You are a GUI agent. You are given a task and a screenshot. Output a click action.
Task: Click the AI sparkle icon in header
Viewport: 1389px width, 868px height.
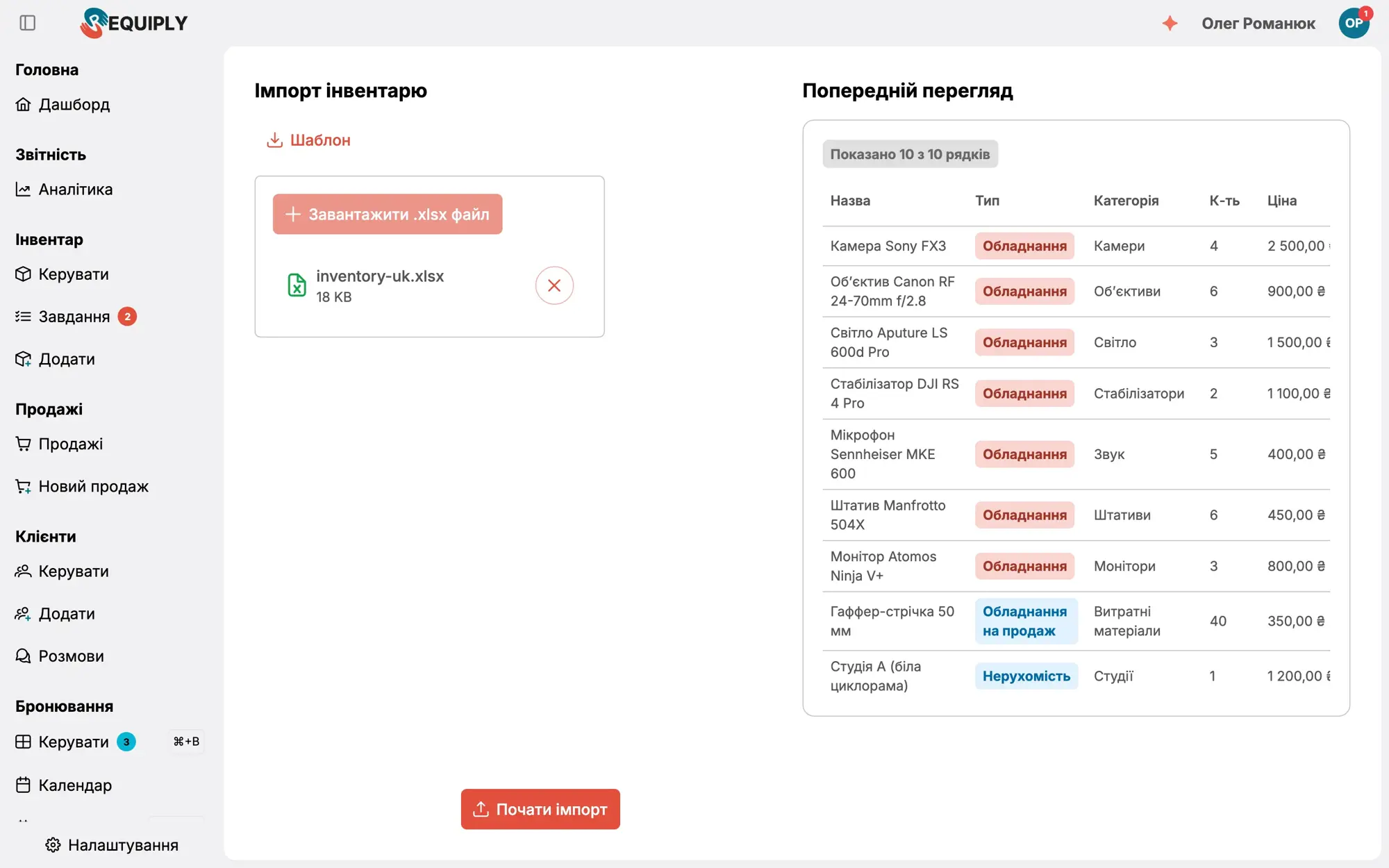tap(1170, 23)
